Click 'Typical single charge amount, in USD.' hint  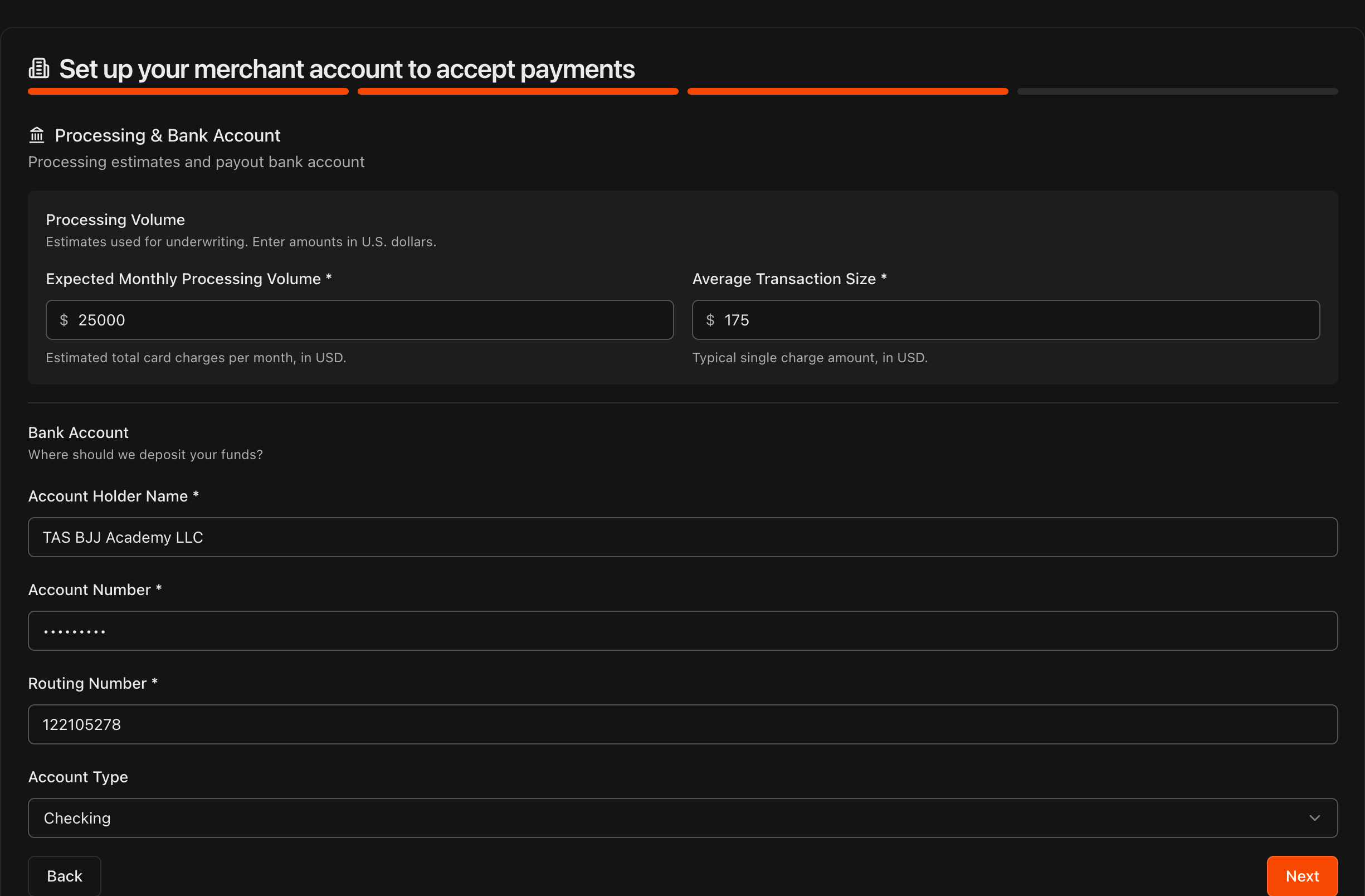tap(810, 357)
